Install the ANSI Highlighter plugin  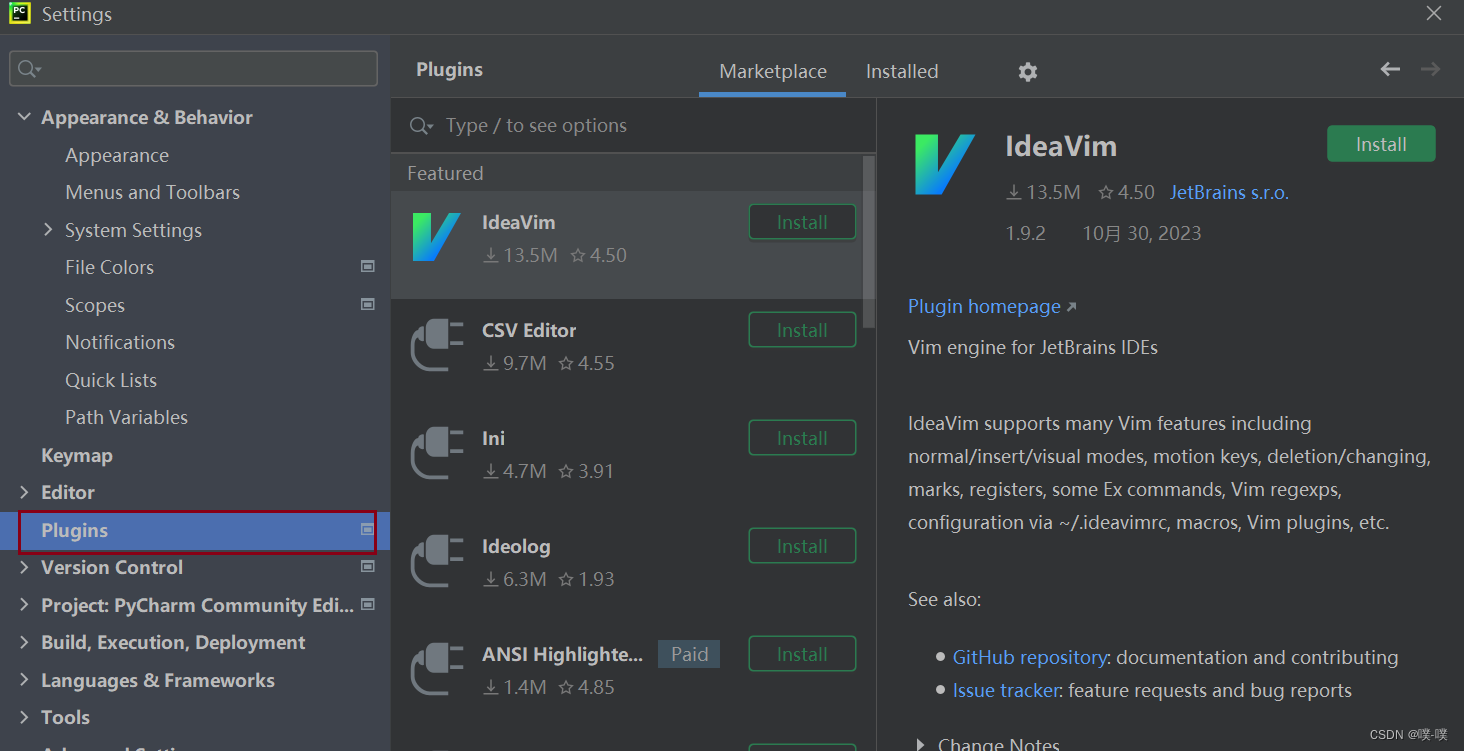(x=802, y=654)
